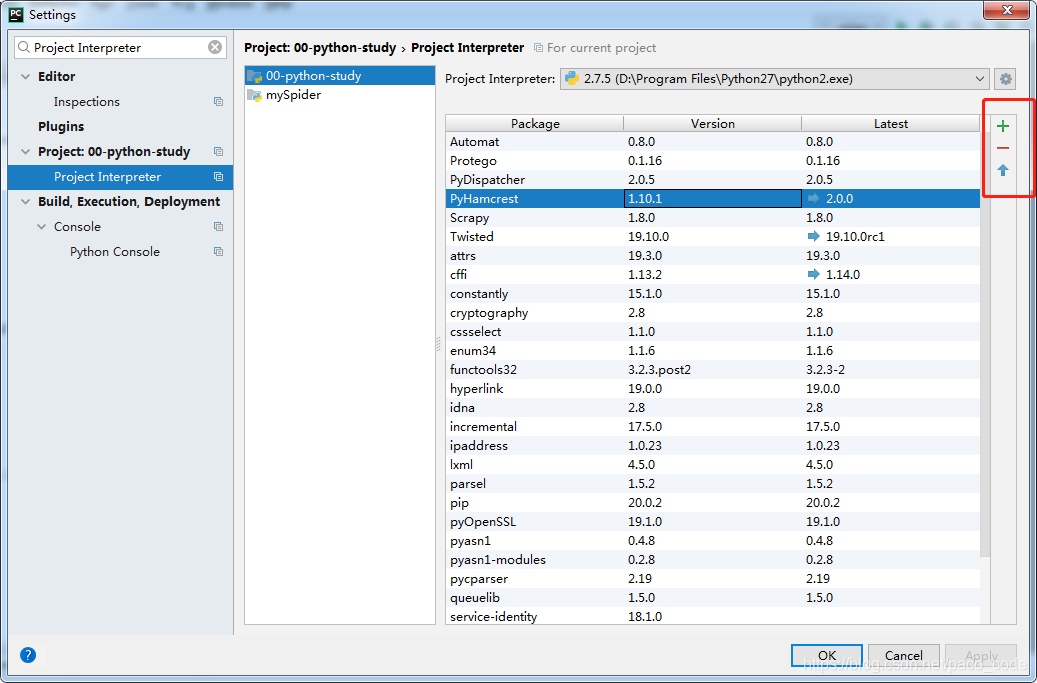This screenshot has width=1037, height=683.
Task: Collapse Build, Execution, Deployment group
Action: pos(26,202)
